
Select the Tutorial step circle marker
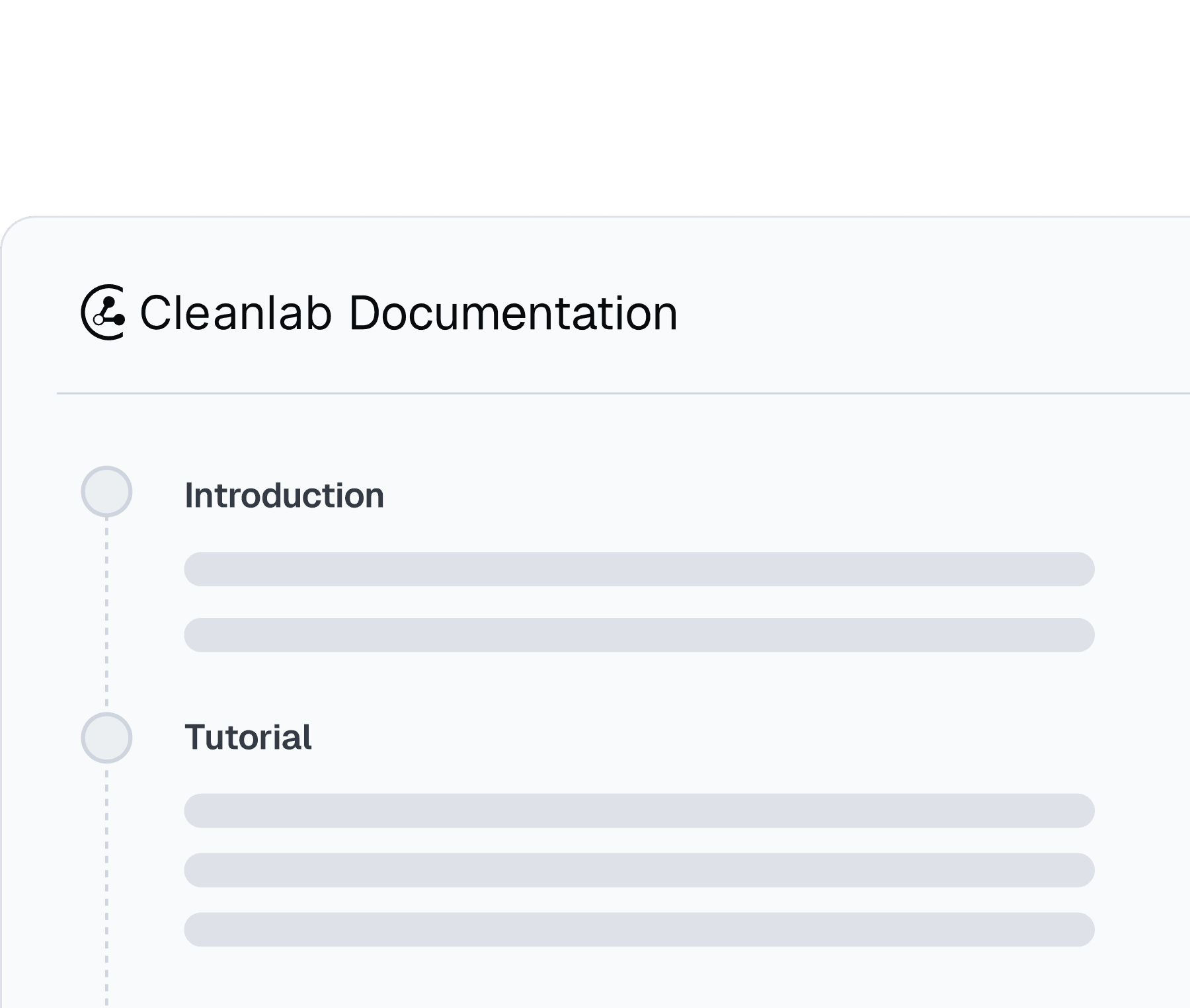coord(106,738)
